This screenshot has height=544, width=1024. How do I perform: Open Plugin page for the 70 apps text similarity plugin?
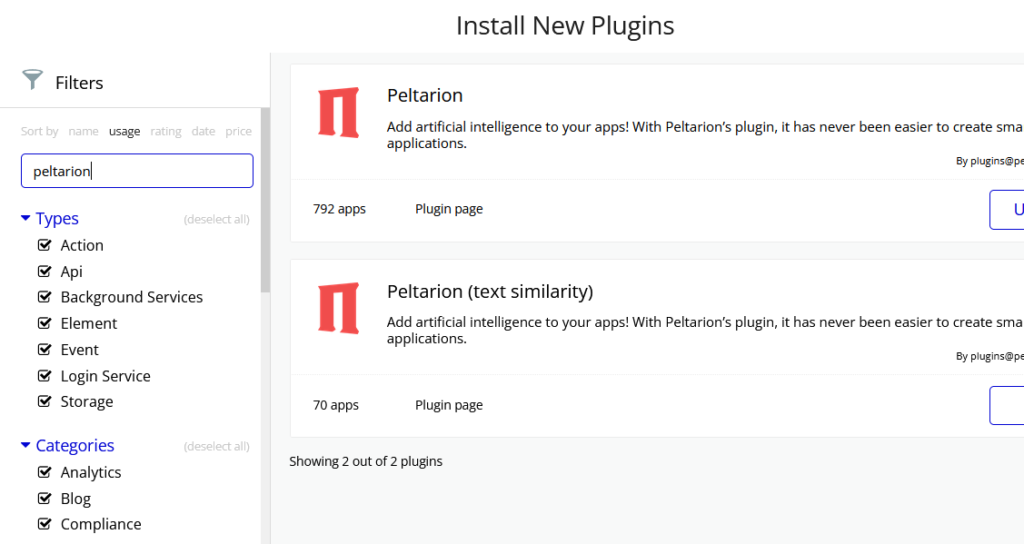click(x=449, y=405)
